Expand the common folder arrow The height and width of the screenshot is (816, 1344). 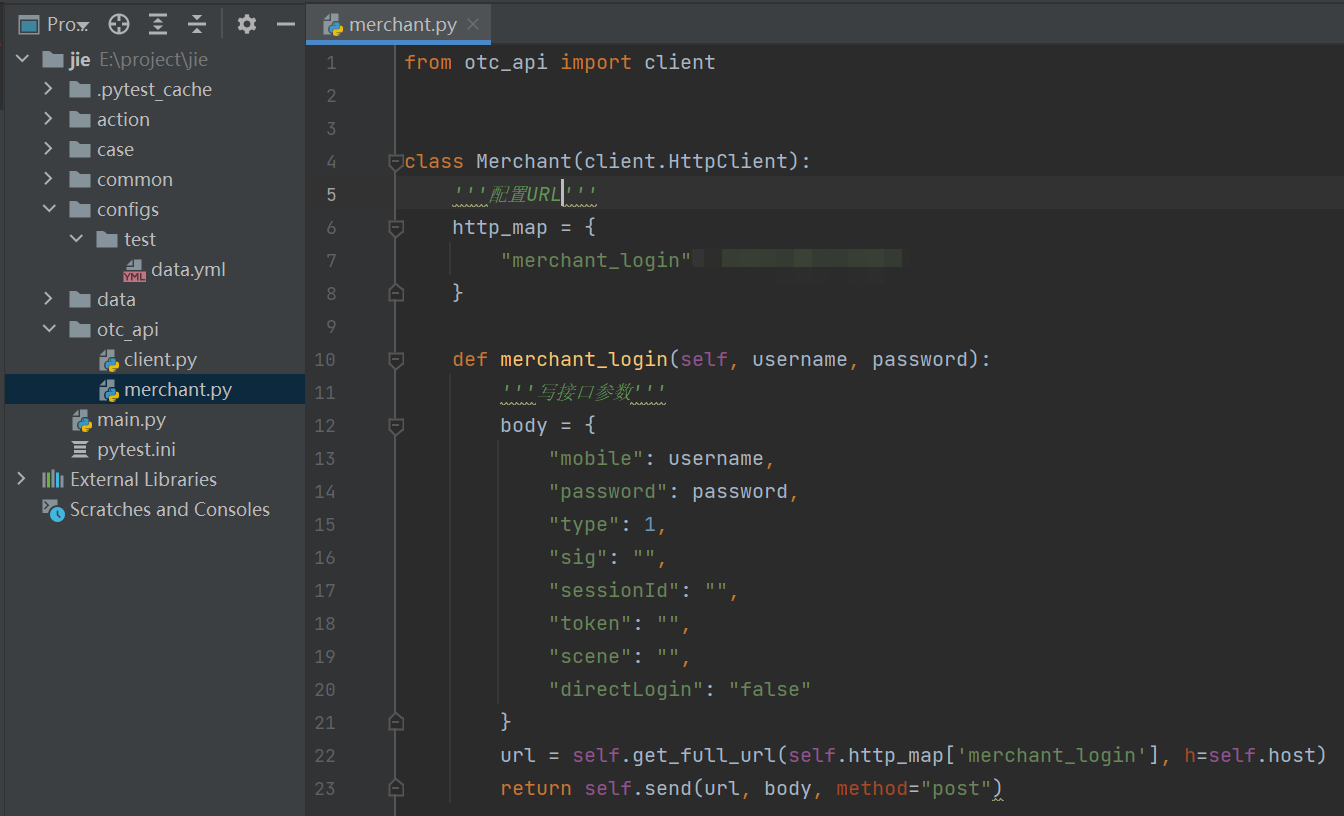48,180
